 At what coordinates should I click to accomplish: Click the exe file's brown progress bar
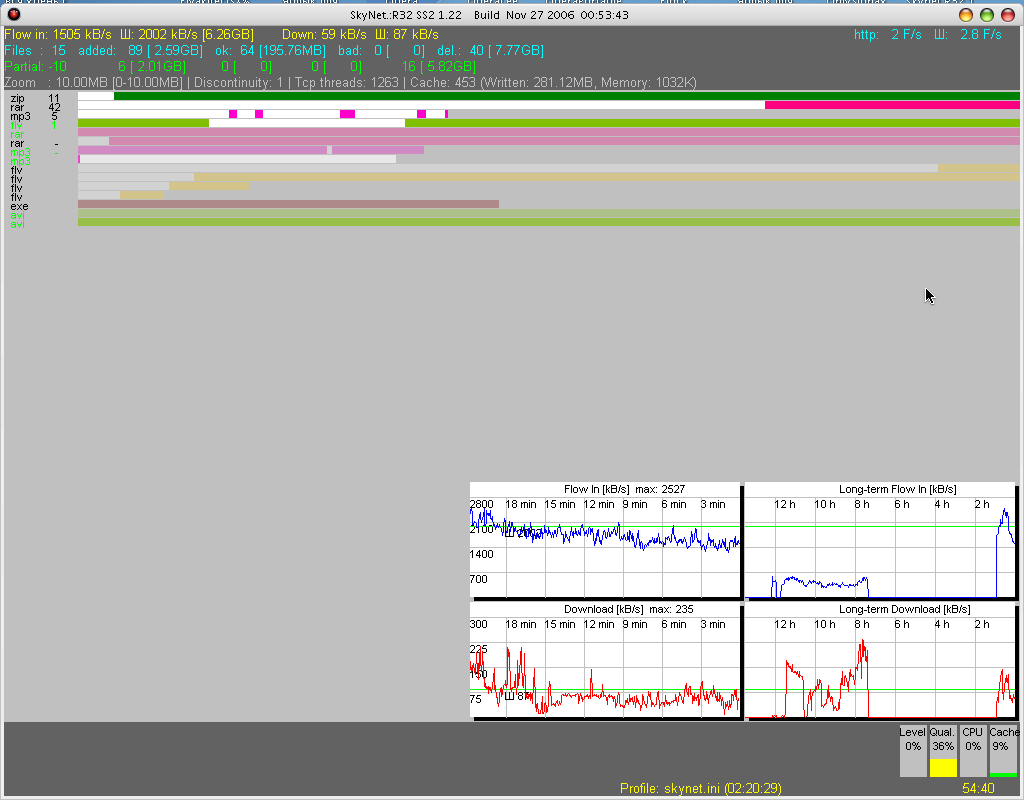pyautogui.click(x=288, y=204)
